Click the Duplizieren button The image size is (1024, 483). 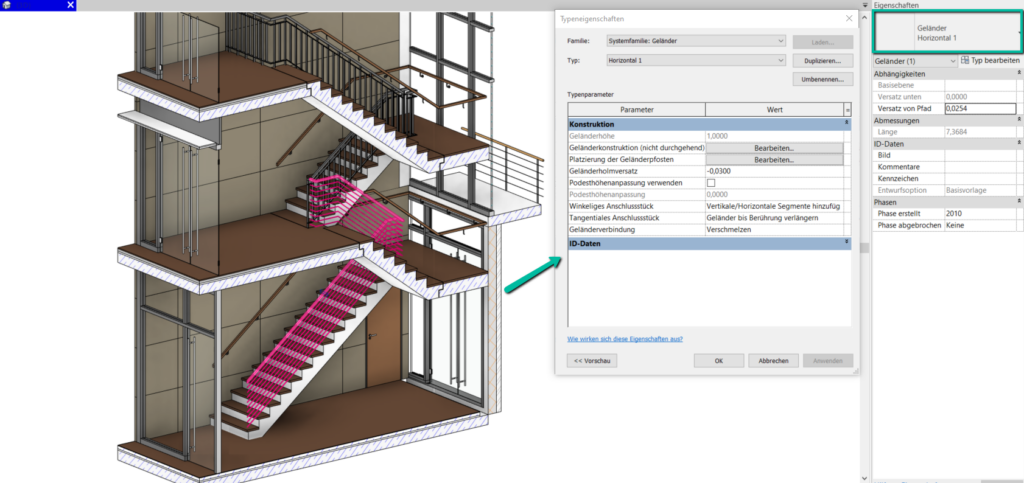[x=822, y=61]
